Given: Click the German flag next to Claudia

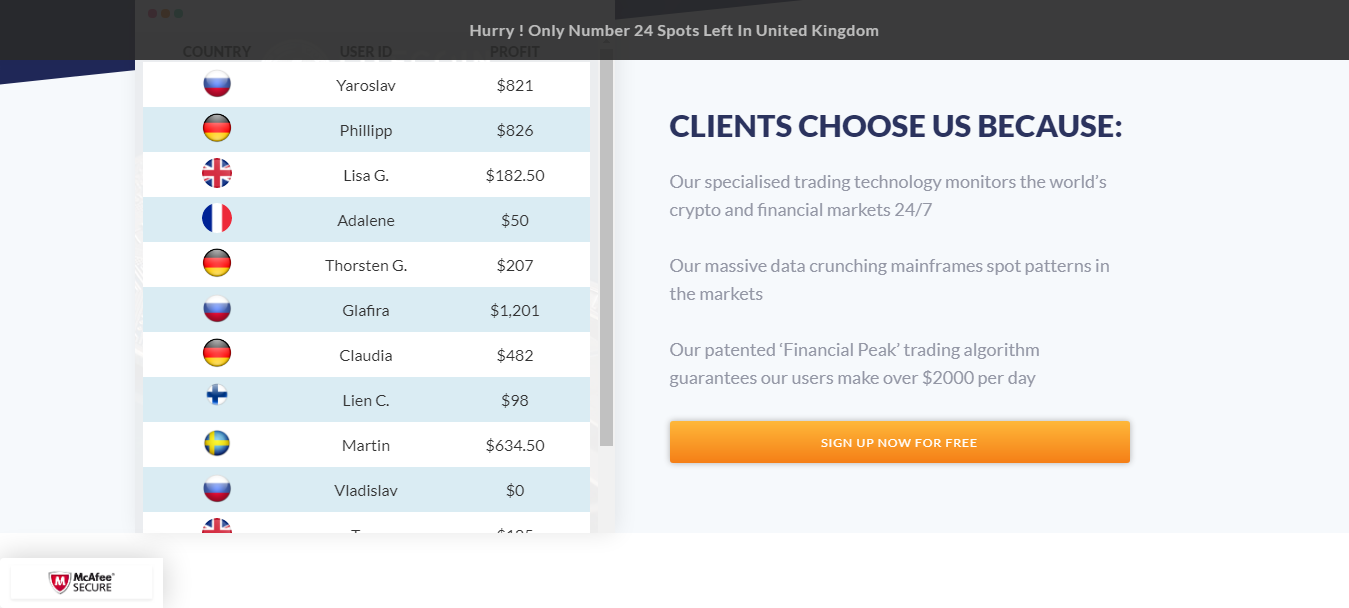Looking at the screenshot, I should tap(217, 353).
